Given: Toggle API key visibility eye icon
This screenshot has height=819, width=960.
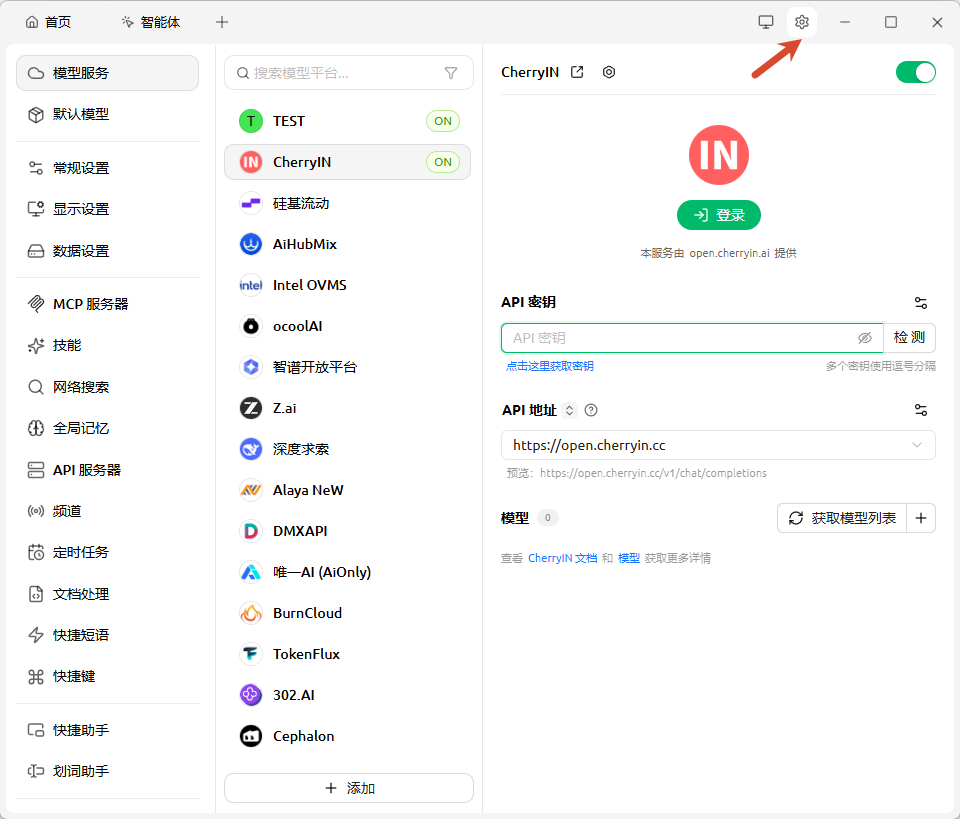Looking at the screenshot, I should [x=864, y=338].
